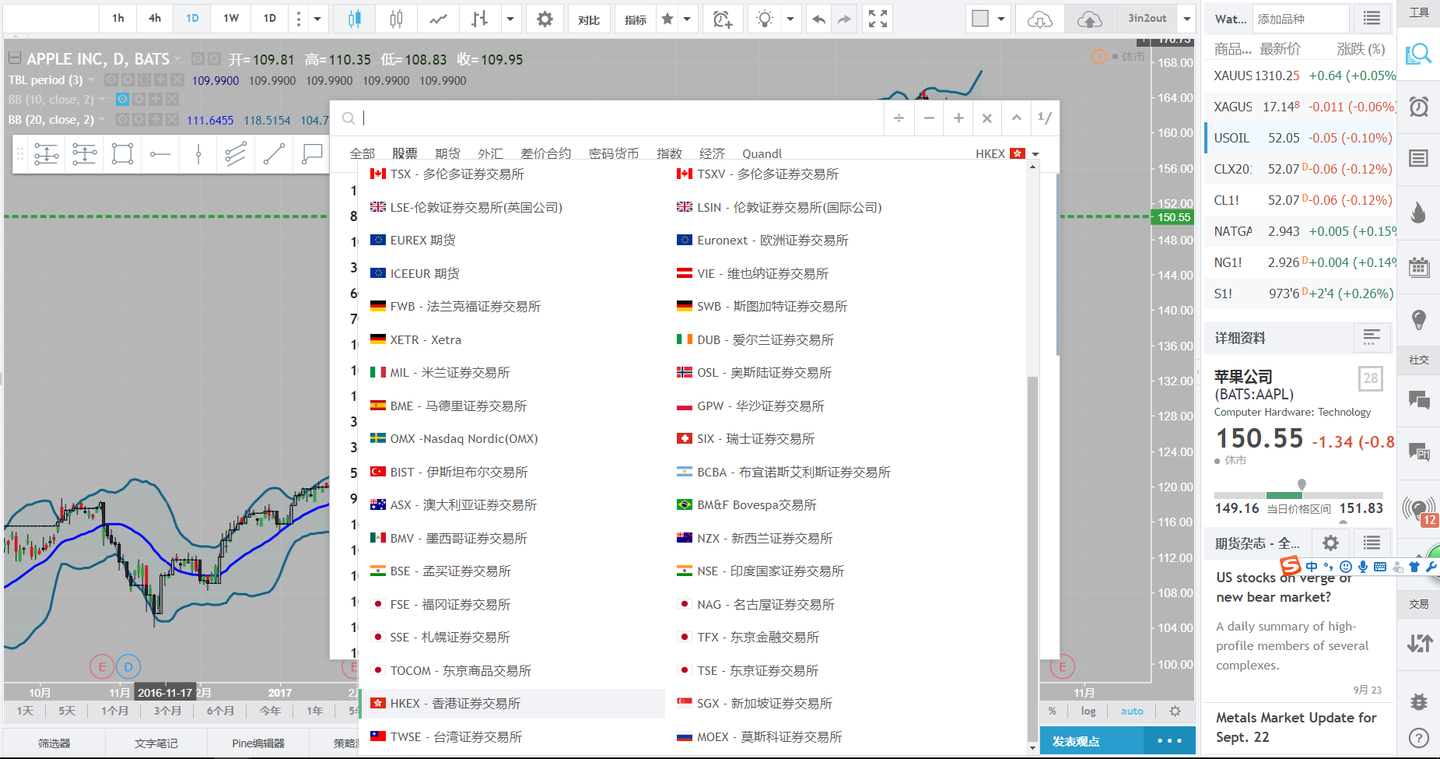This screenshot has width=1440, height=759.
Task: Open the 3in2out layout dropdown
Action: 1186,18
